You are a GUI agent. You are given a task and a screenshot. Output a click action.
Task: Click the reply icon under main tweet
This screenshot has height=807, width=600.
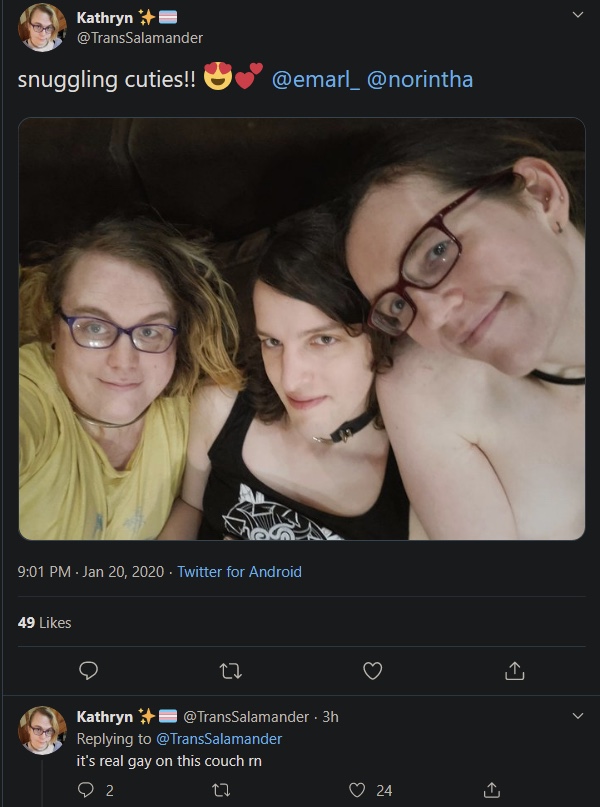pos(89,671)
